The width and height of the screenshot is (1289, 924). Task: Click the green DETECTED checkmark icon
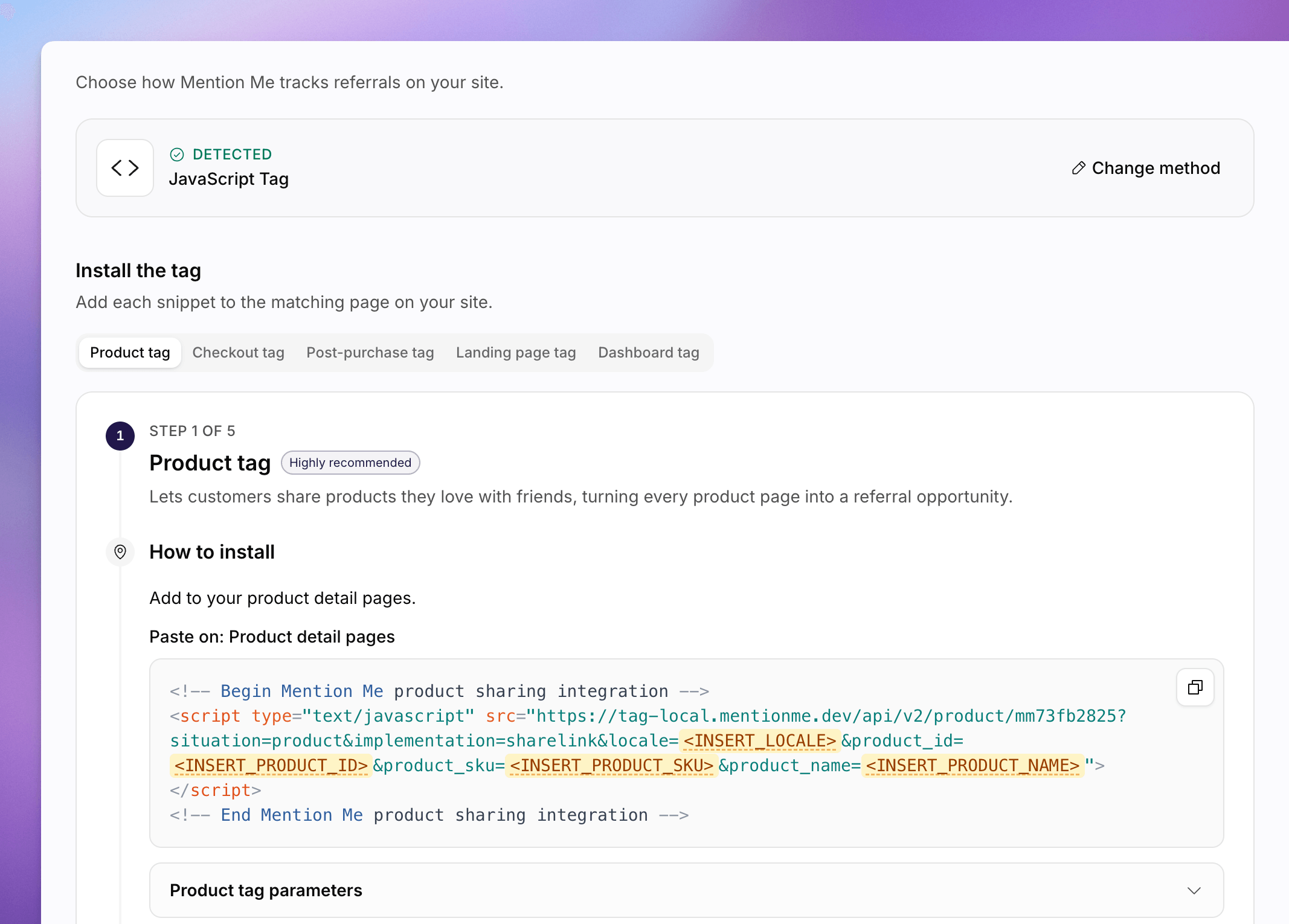click(x=177, y=155)
